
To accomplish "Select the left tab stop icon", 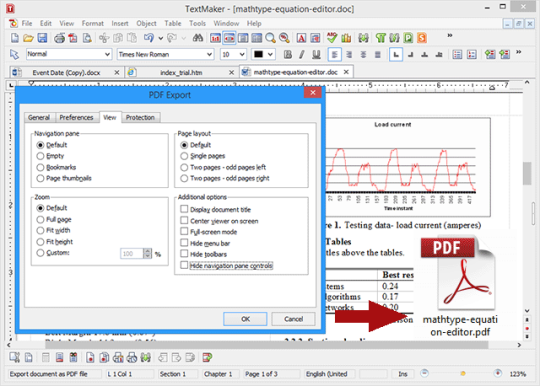I will pyautogui.click(x=396, y=54).
